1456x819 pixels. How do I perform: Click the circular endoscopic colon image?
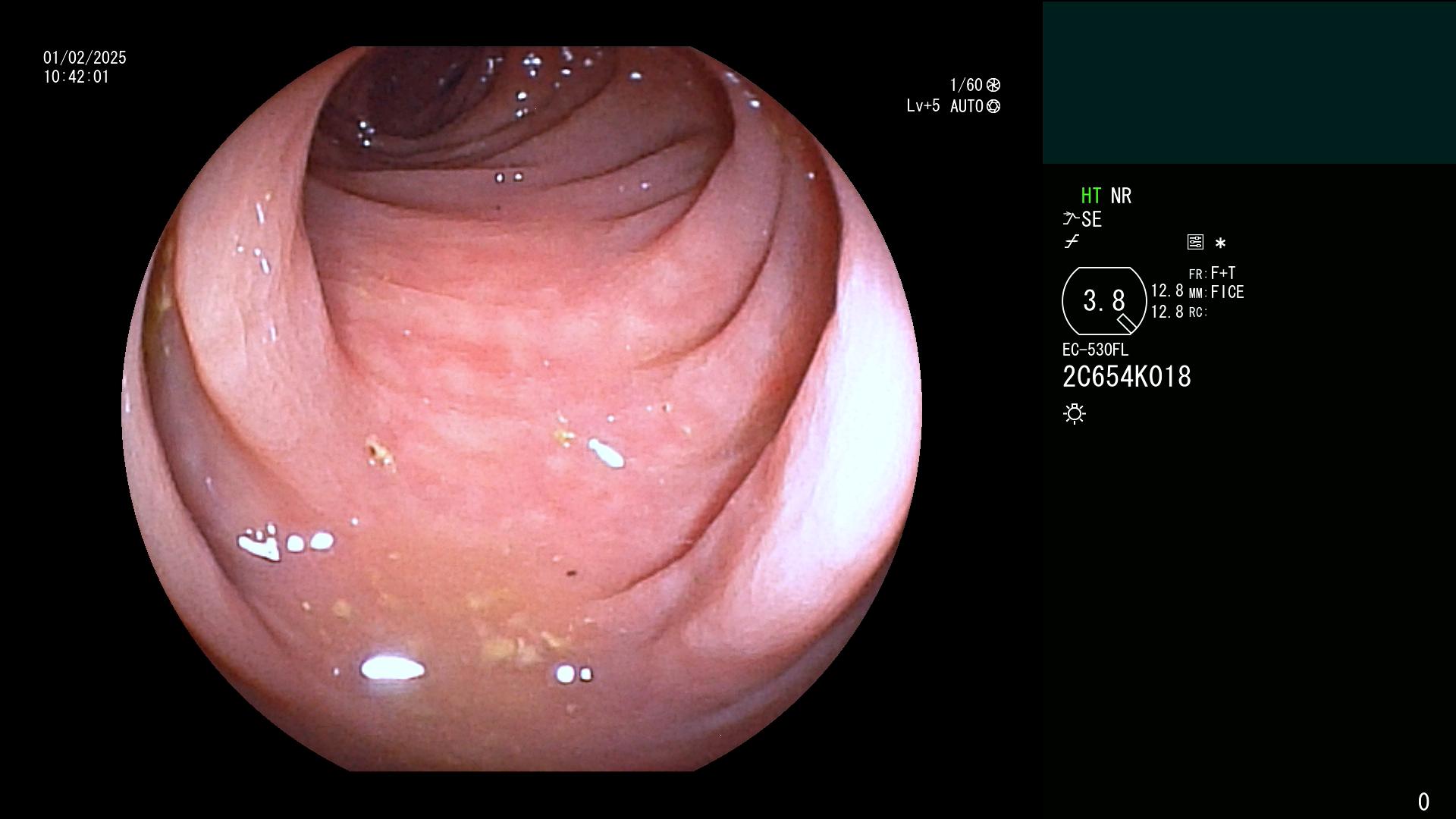522,409
